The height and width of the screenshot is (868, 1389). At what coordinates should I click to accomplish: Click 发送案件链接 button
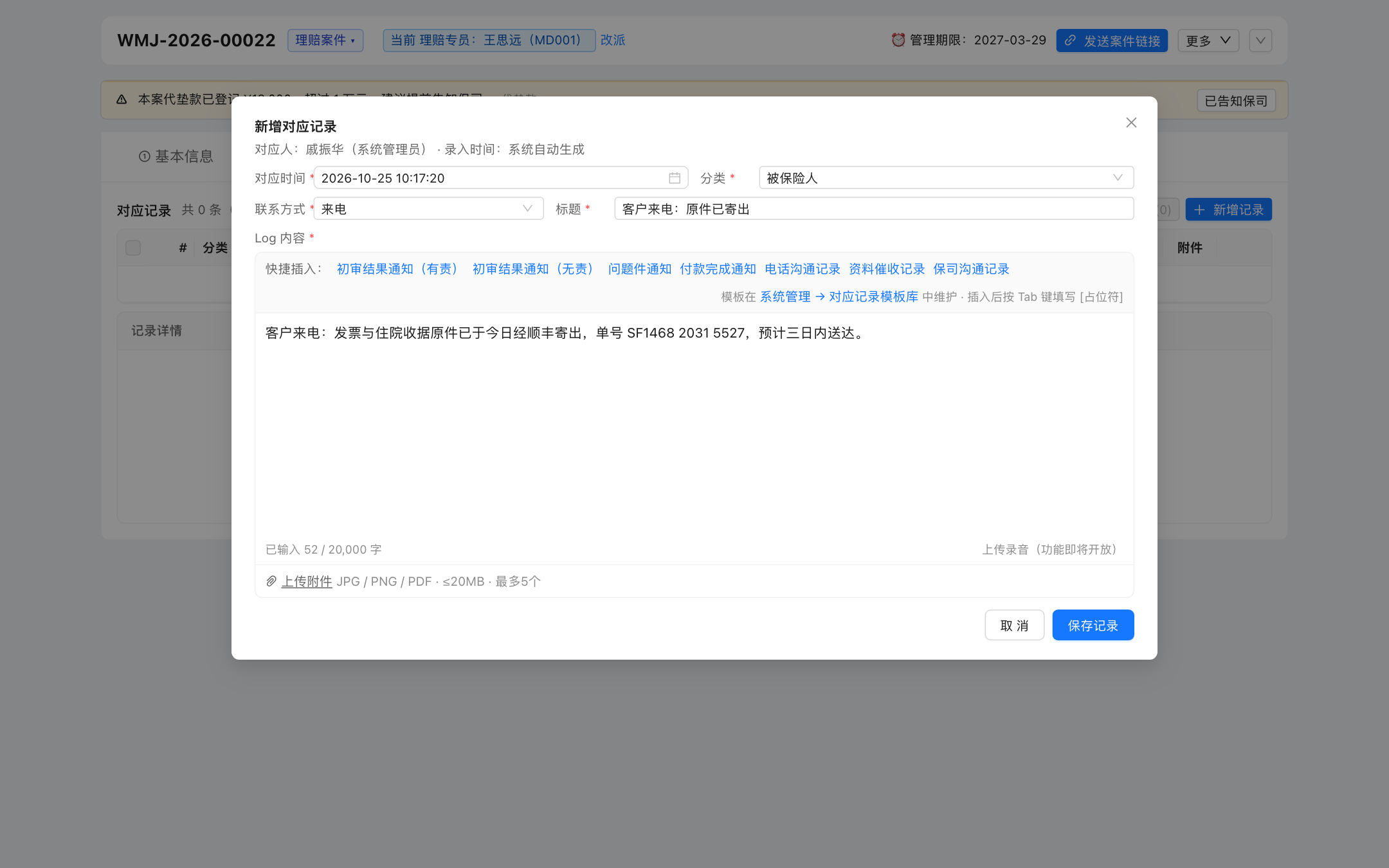pyautogui.click(x=1112, y=41)
